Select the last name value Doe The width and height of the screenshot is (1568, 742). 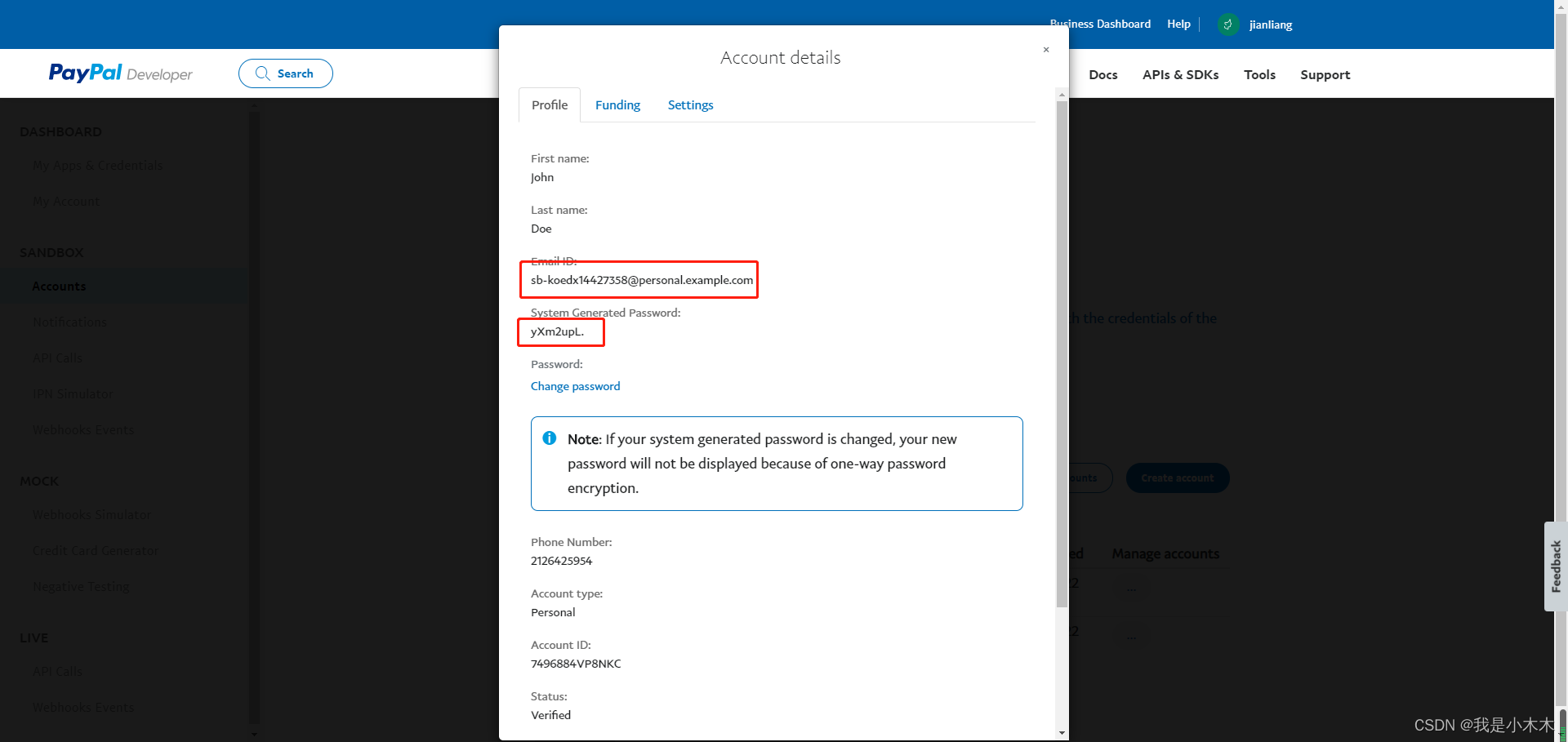coord(541,229)
